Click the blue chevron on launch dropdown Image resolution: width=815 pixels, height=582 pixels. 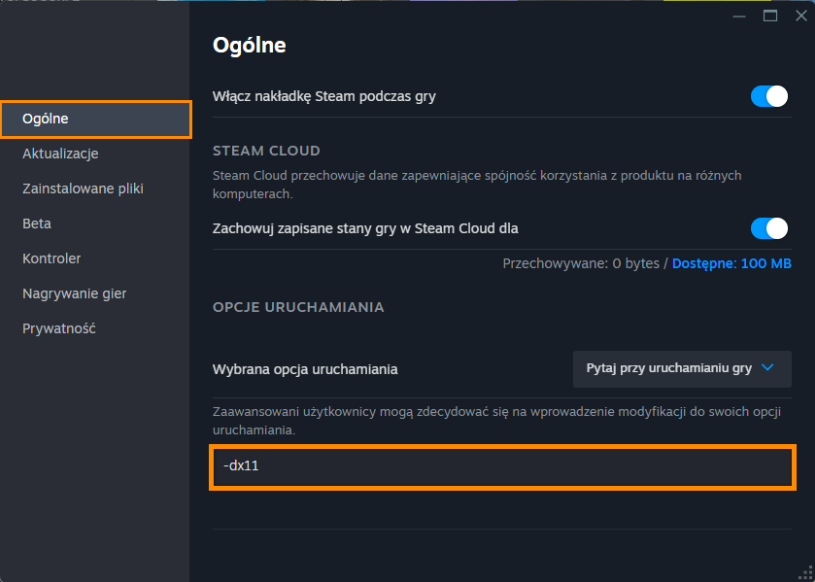(767, 368)
